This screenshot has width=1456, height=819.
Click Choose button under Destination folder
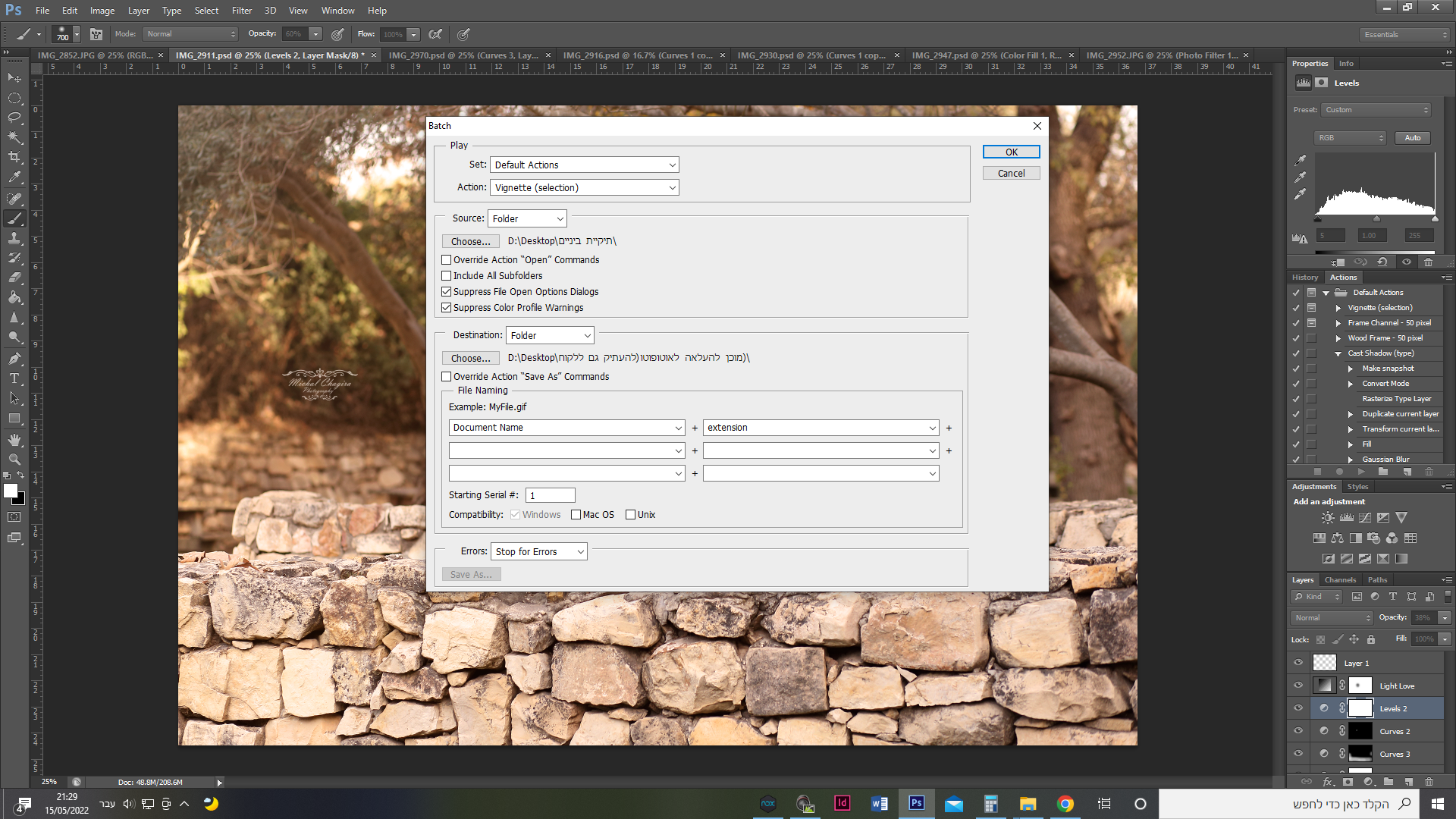pos(470,359)
